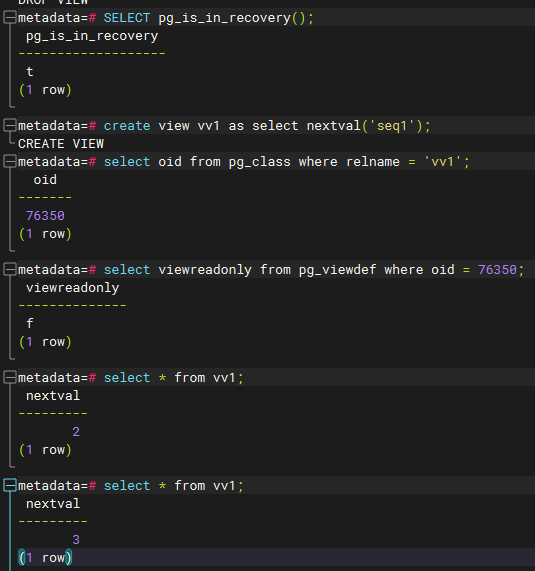This screenshot has height=571, width=535.
Task: Collapse the last highlighted 'select * from vv1' block
Action: pos(9,486)
